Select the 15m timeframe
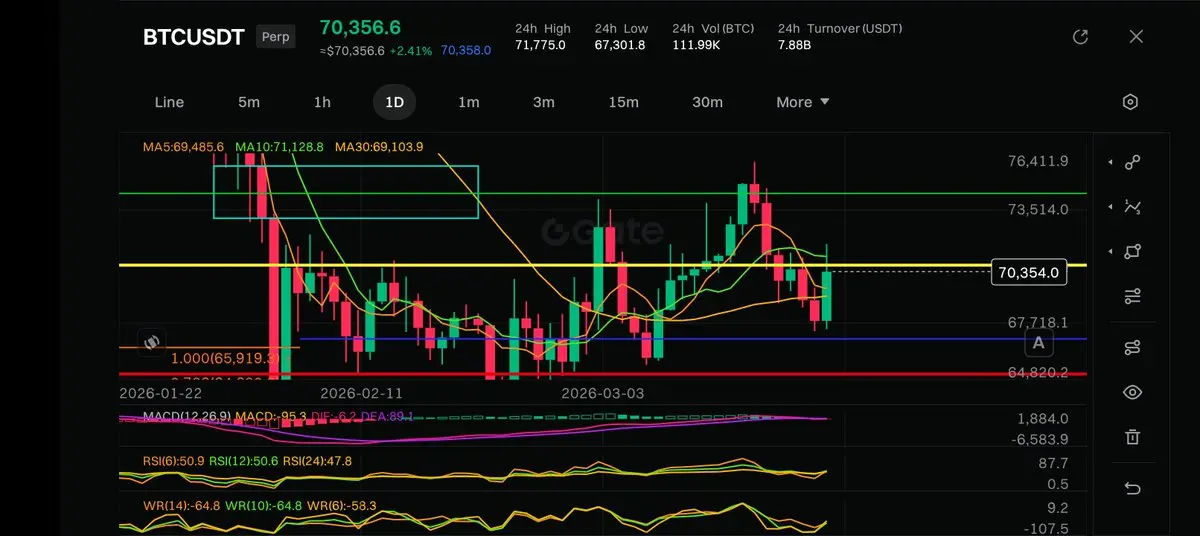This screenshot has width=1200, height=536. coord(624,102)
